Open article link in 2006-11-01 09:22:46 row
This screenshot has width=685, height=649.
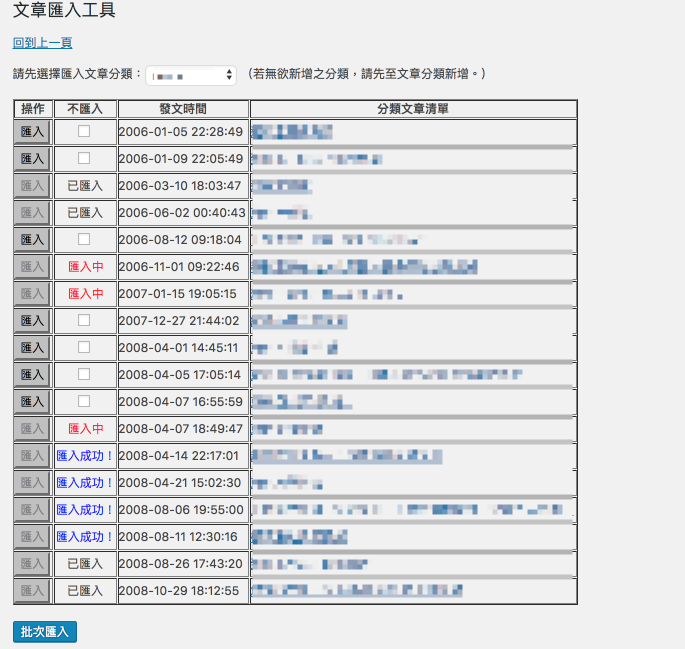point(364,267)
